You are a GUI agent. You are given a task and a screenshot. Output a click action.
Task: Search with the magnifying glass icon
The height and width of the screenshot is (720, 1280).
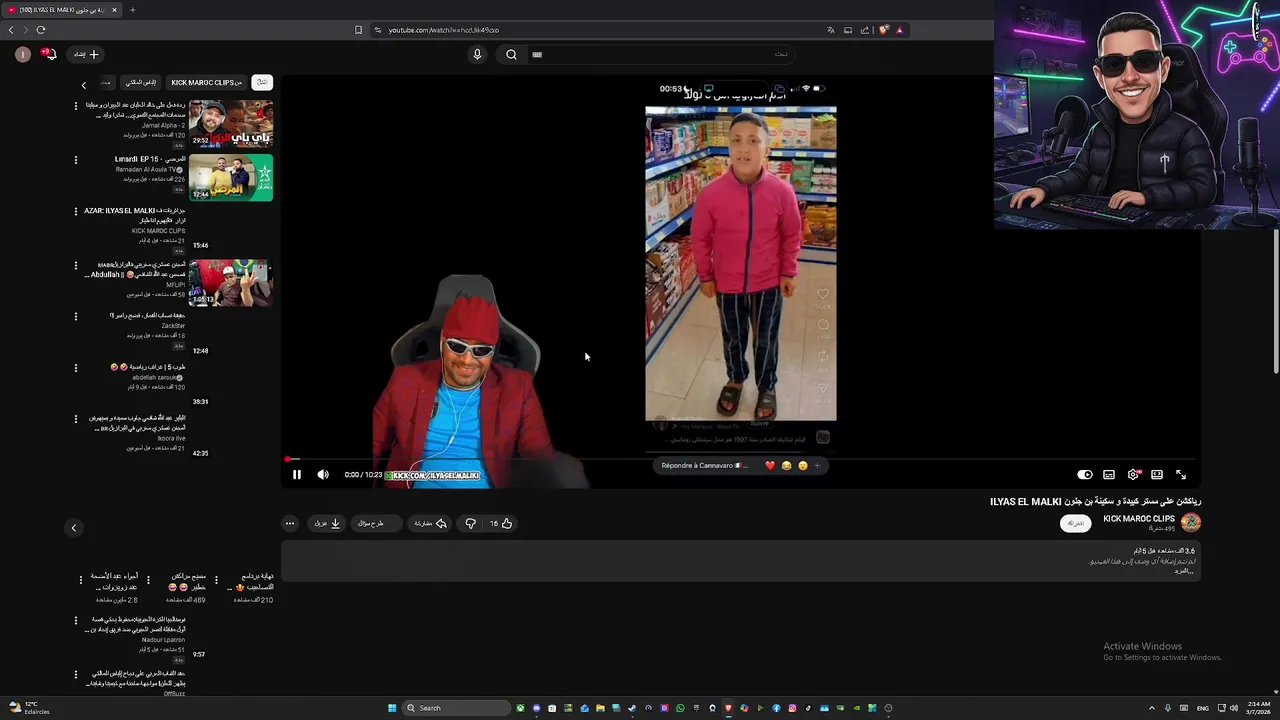(511, 54)
